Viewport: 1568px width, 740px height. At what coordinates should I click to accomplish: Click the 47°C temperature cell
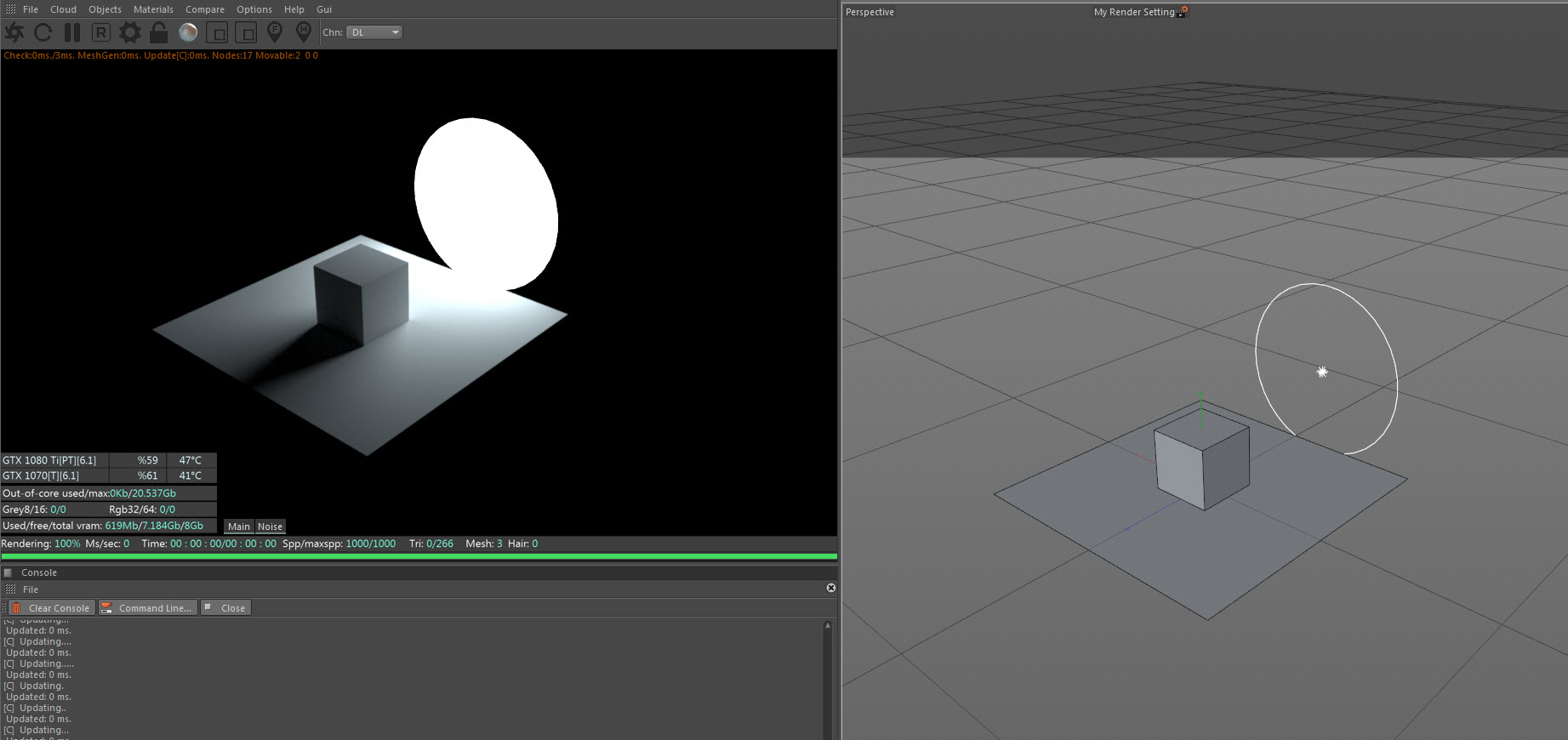[x=191, y=460]
